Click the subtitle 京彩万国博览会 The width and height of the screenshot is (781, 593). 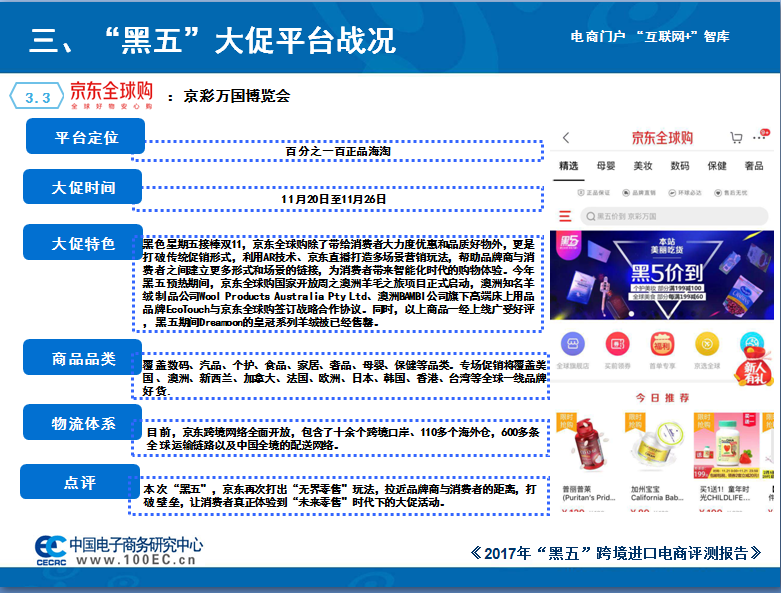tap(237, 96)
